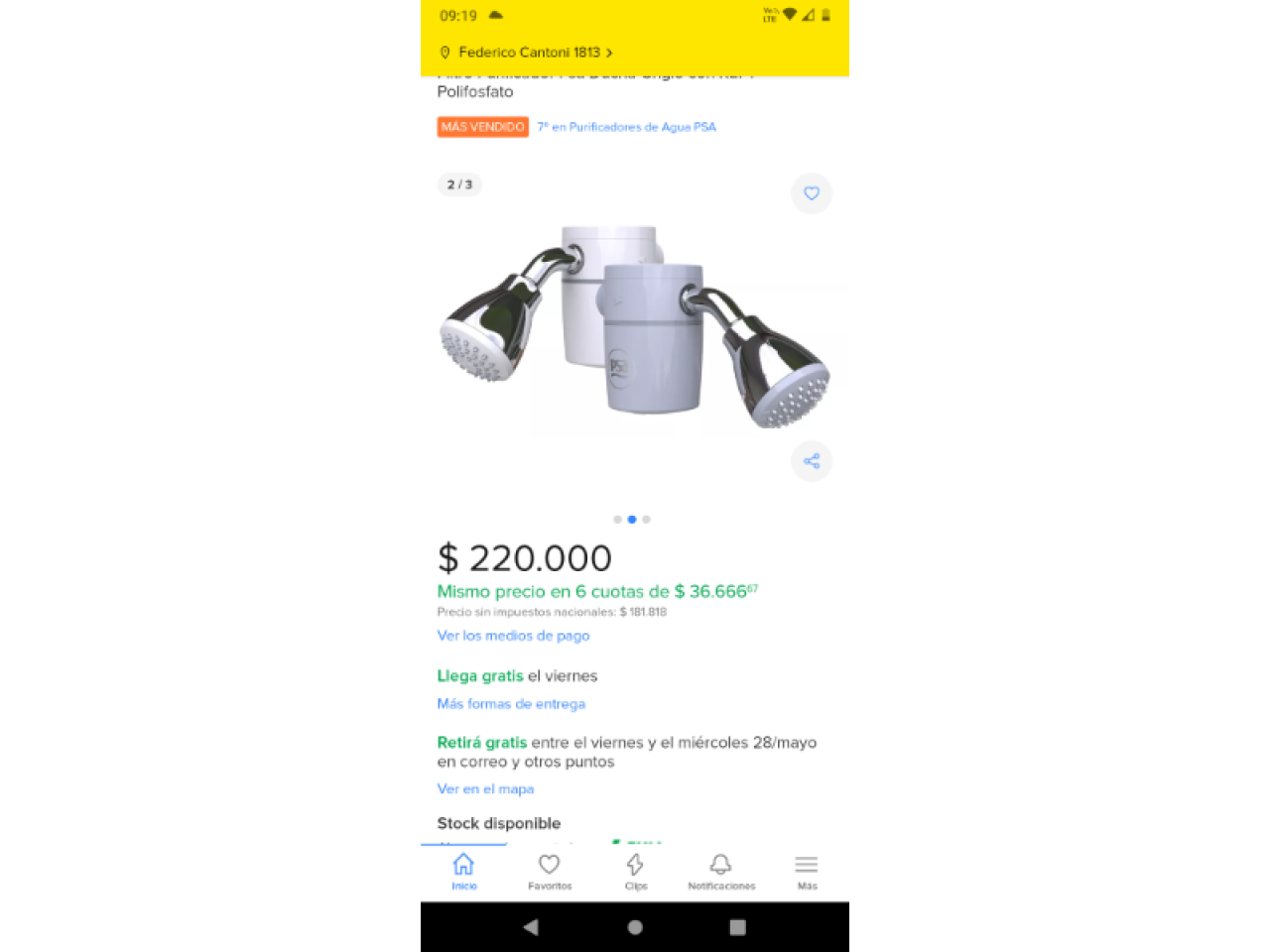This screenshot has height=952, width=1270.
Task: Tap the Android recent apps square button
Action: pos(737,927)
